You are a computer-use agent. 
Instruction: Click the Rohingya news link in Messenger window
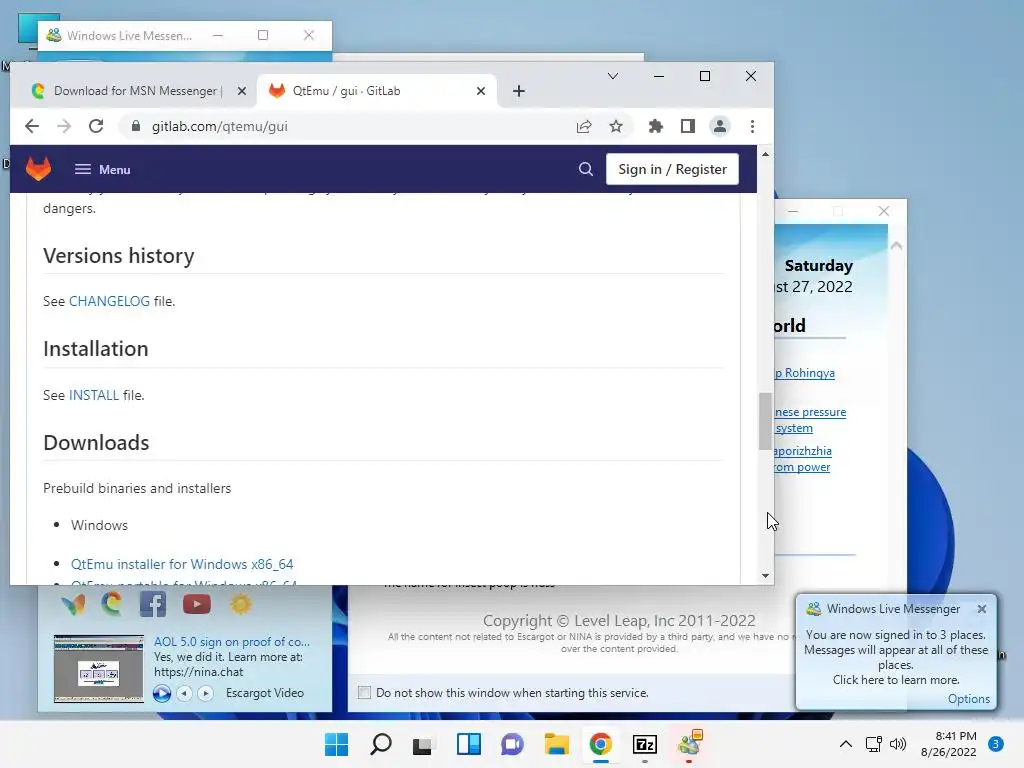tap(805, 373)
